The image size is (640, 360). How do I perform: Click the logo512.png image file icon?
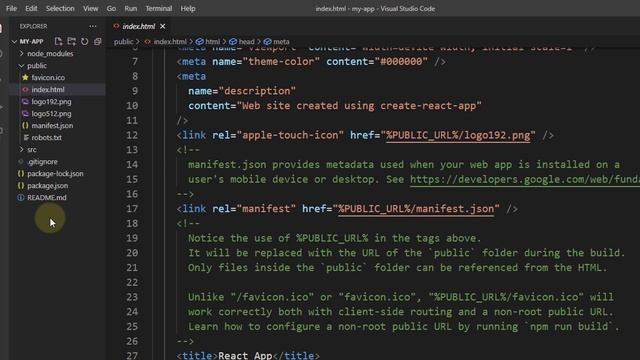point(25,113)
